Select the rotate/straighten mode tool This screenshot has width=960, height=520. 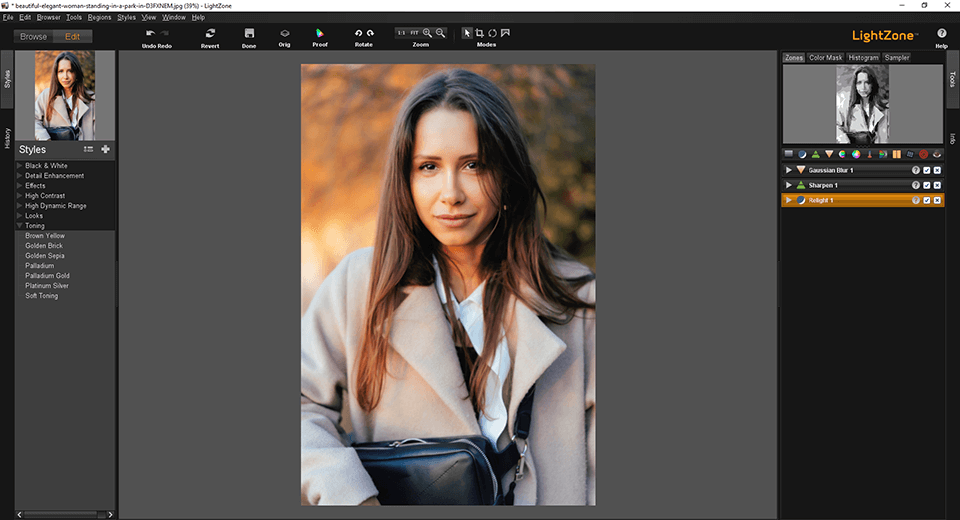tap(492, 33)
